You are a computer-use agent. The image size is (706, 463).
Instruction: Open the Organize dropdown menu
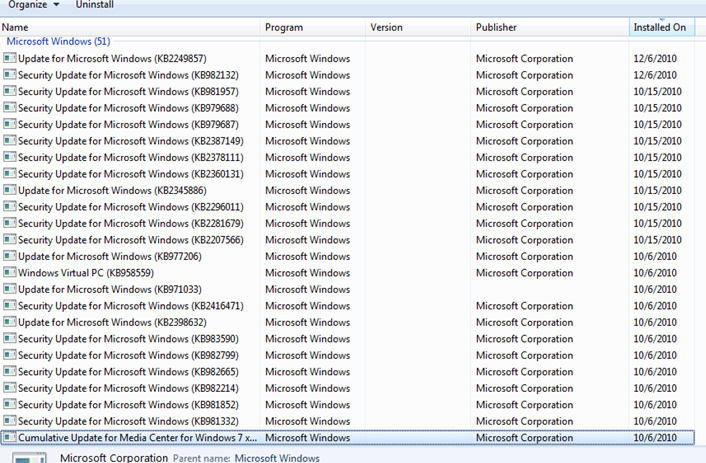pos(34,5)
